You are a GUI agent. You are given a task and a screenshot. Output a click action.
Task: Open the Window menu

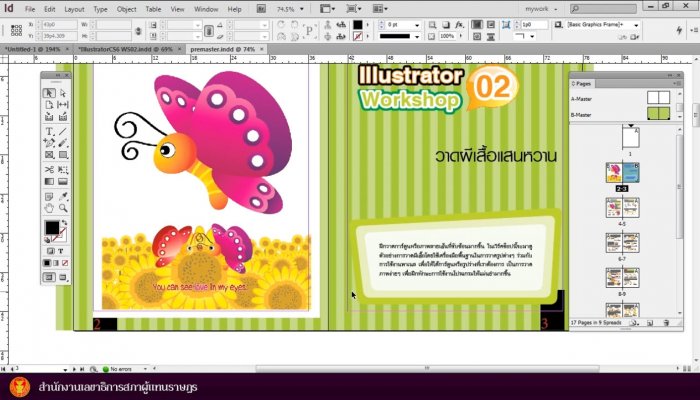coord(206,9)
